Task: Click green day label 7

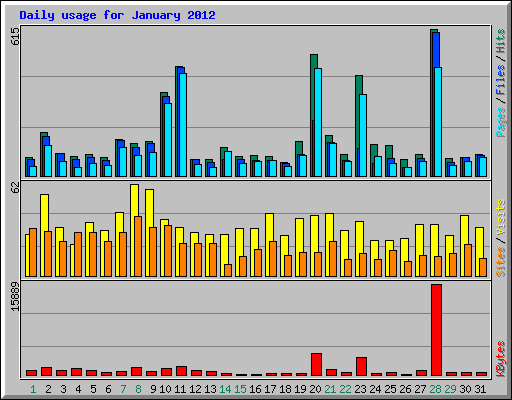Action: pyautogui.click(x=123, y=389)
